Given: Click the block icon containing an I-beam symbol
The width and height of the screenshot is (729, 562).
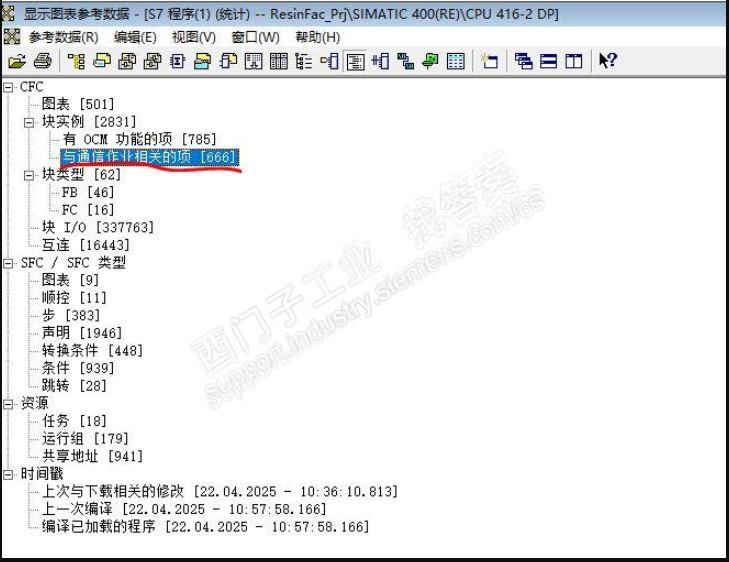Looking at the screenshot, I should pos(177,61).
